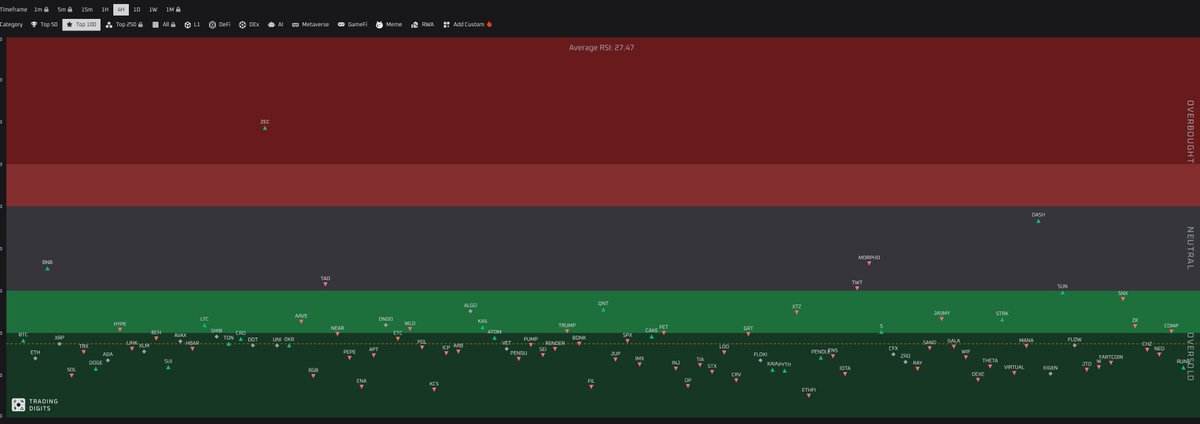
Task: Click the JASMY data point
Action: click(941, 319)
